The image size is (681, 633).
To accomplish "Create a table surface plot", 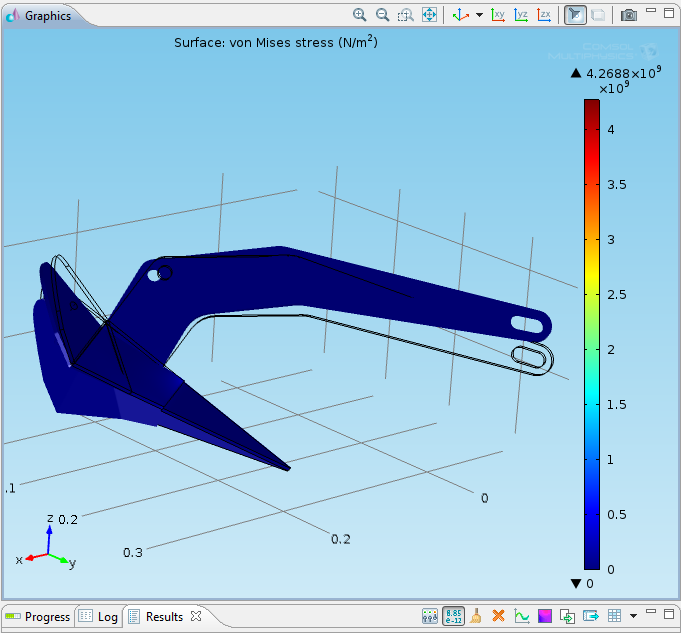I will (545, 616).
